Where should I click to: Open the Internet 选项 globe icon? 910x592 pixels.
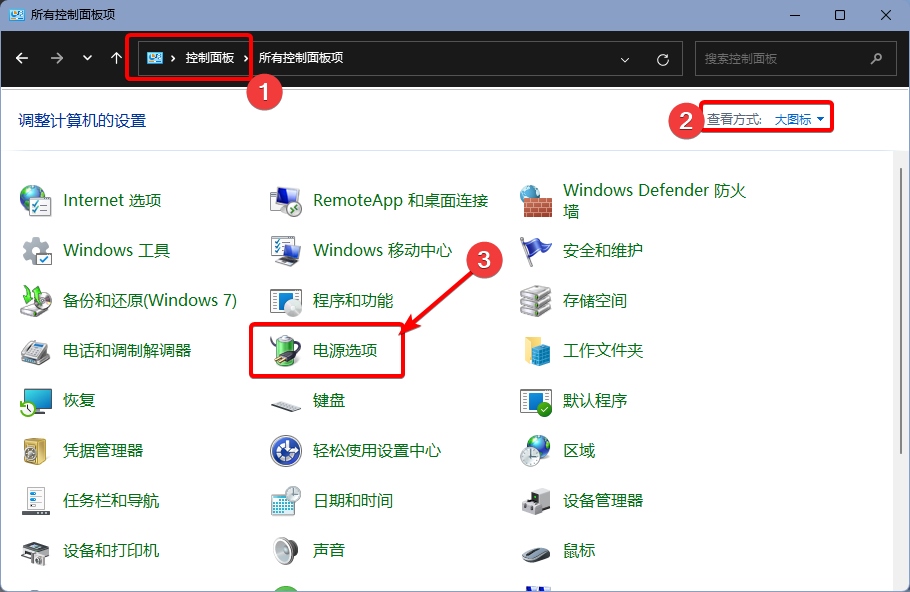click(x=35, y=201)
